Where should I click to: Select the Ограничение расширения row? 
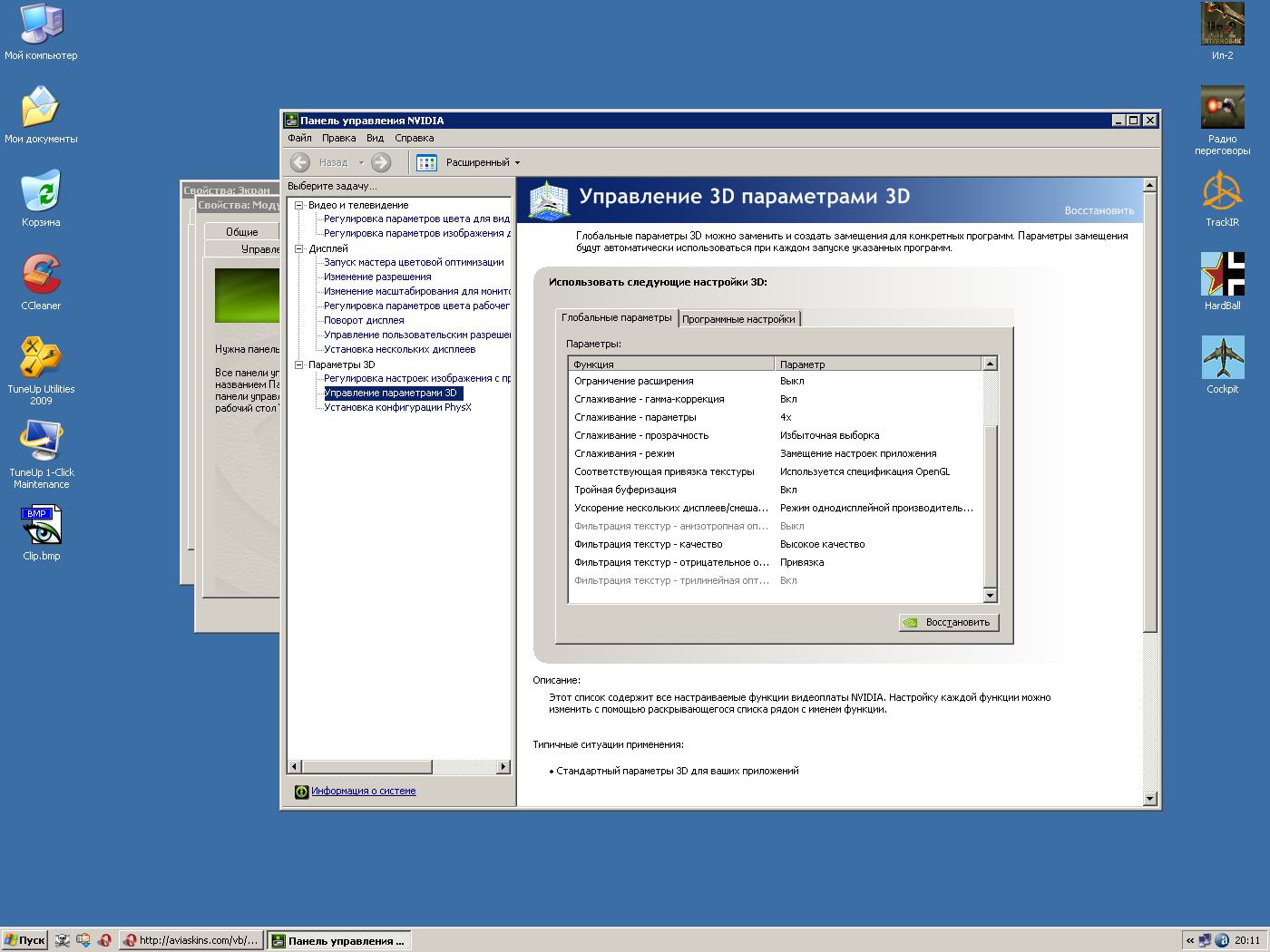(x=776, y=381)
